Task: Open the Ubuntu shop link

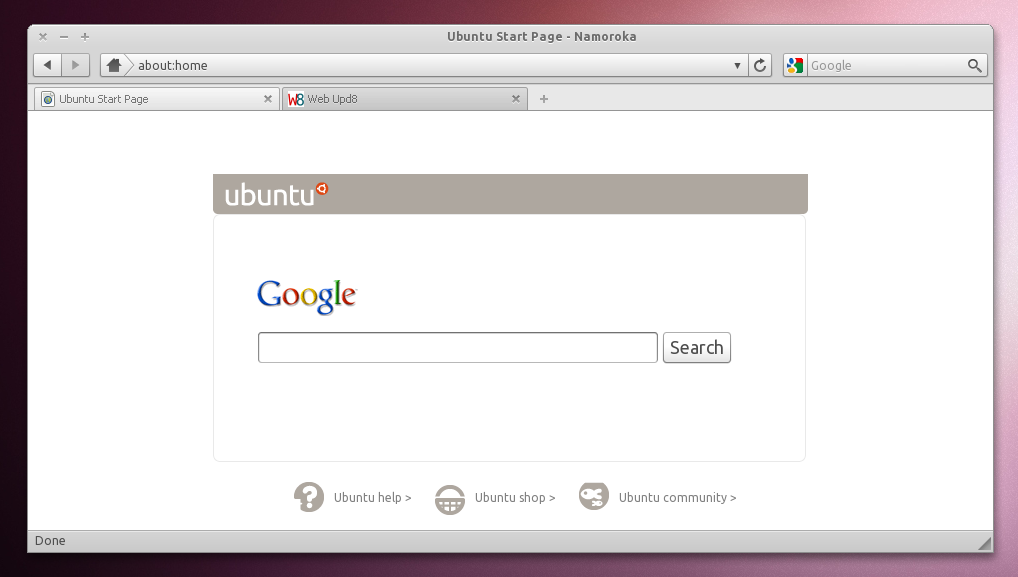Action: click(x=515, y=497)
